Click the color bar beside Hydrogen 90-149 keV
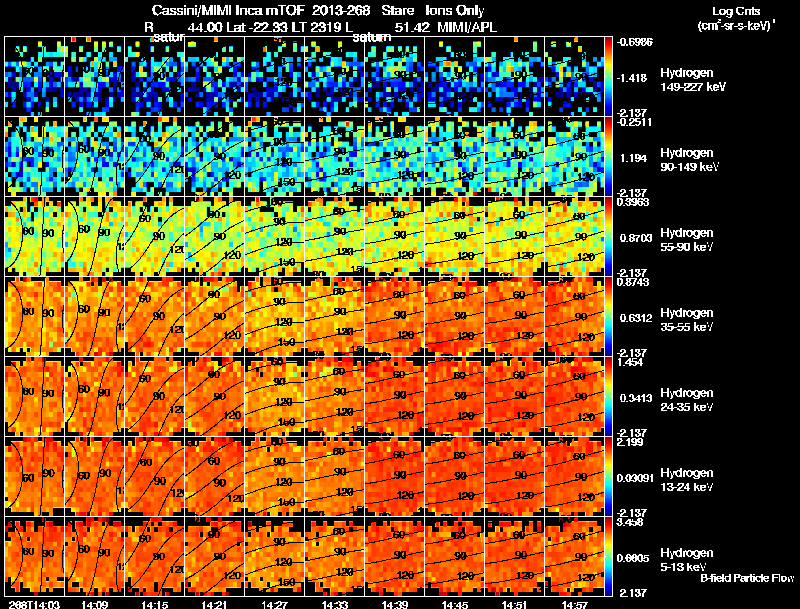Image resolution: width=800 pixels, height=609 pixels. point(609,156)
